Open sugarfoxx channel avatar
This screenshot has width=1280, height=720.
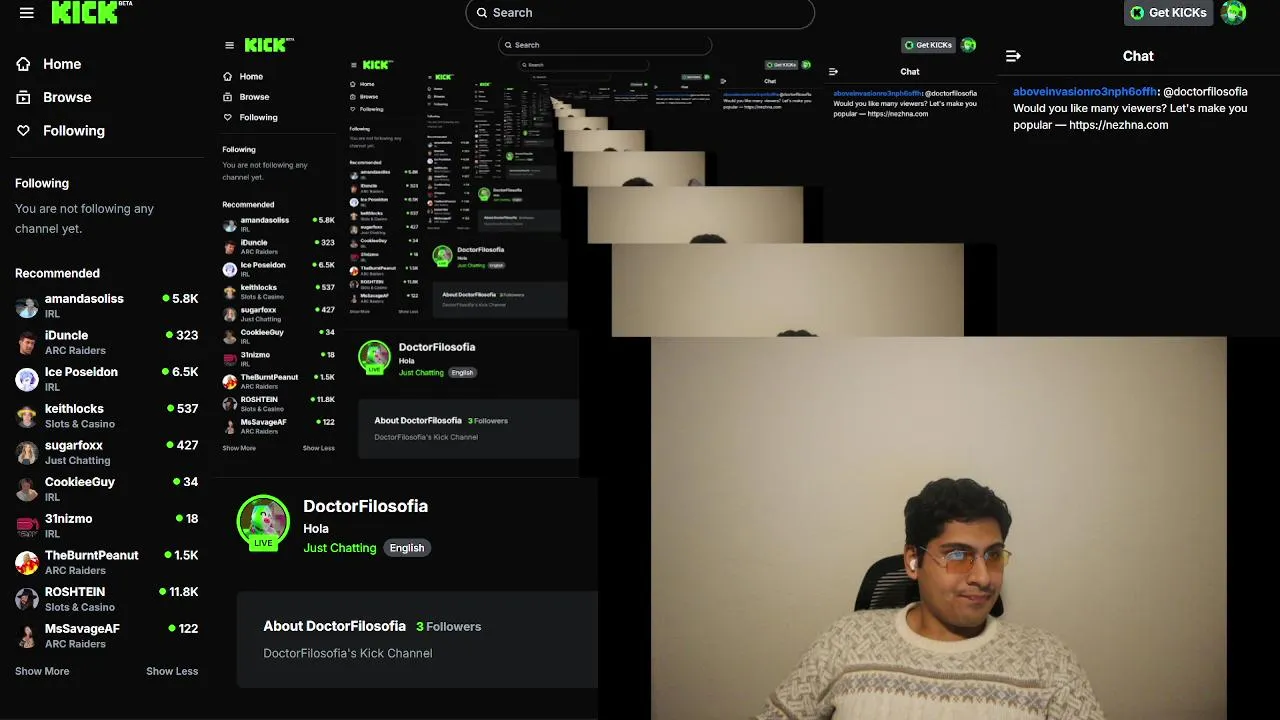[x=27, y=453]
